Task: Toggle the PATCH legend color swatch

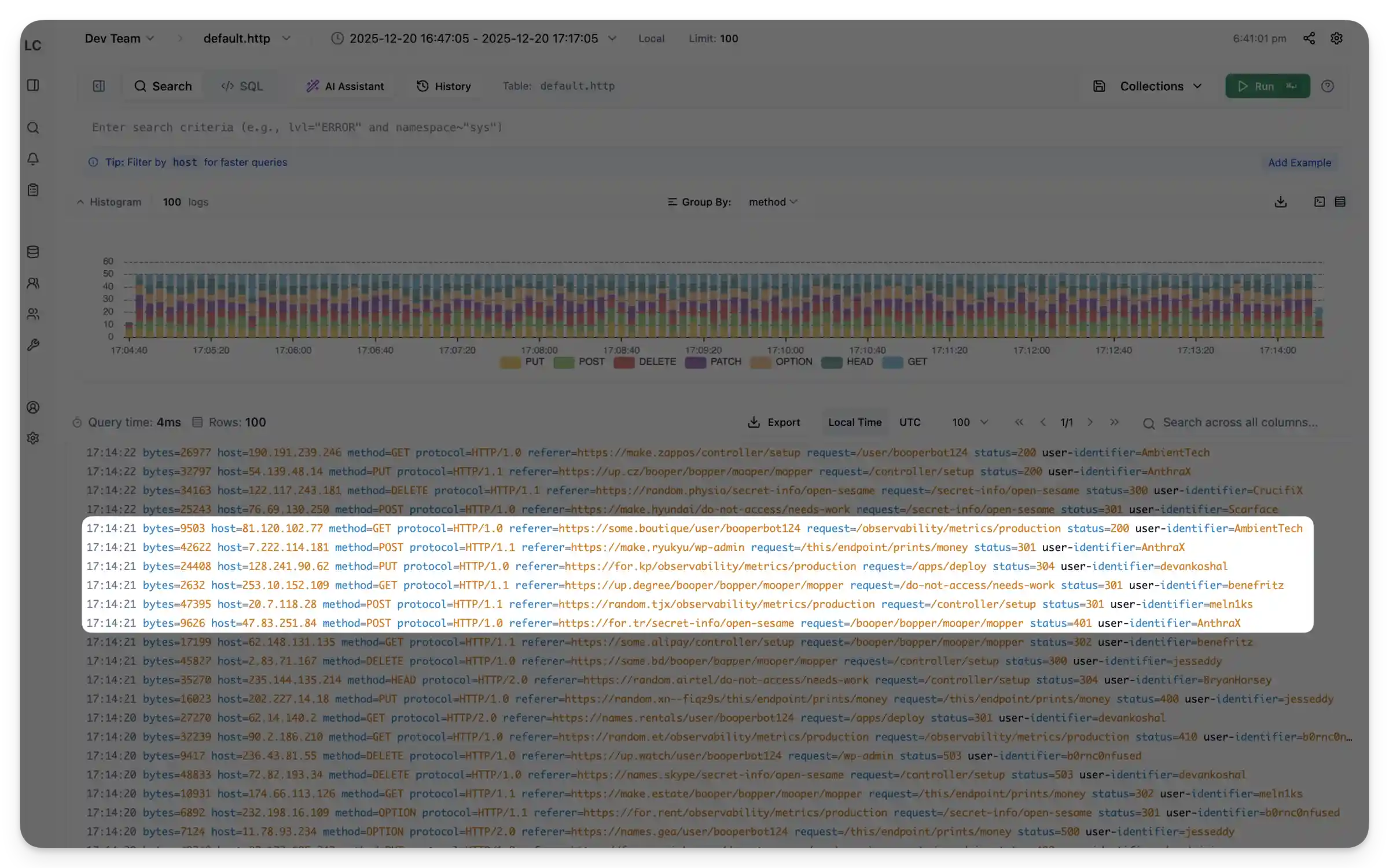Action: (695, 362)
